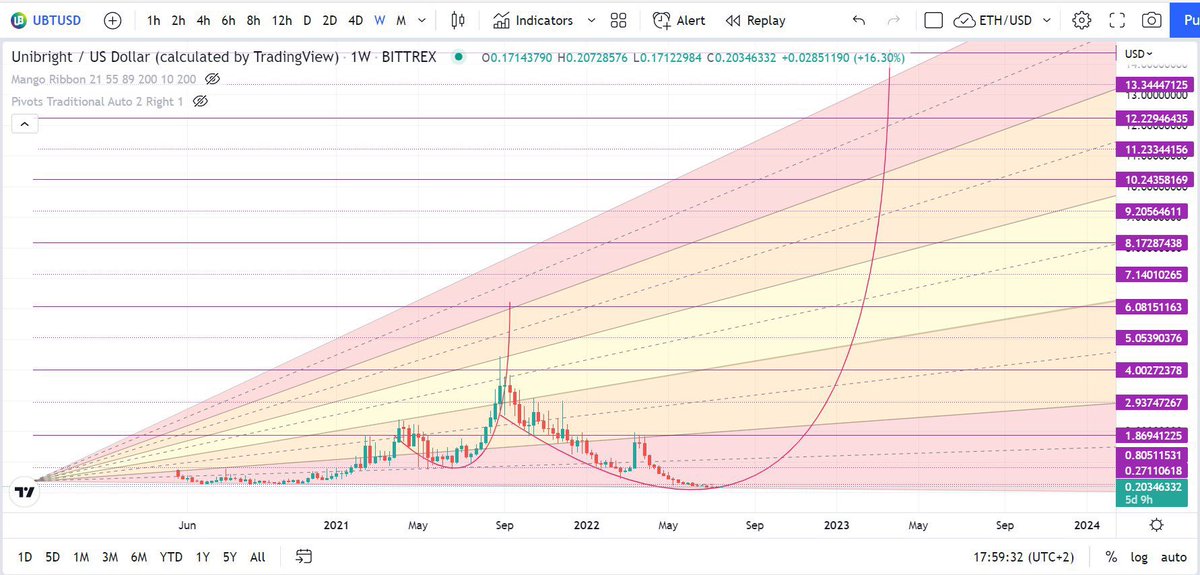Click the Pivots Traditional indicator name
This screenshot has height=575, width=1200.
97,101
